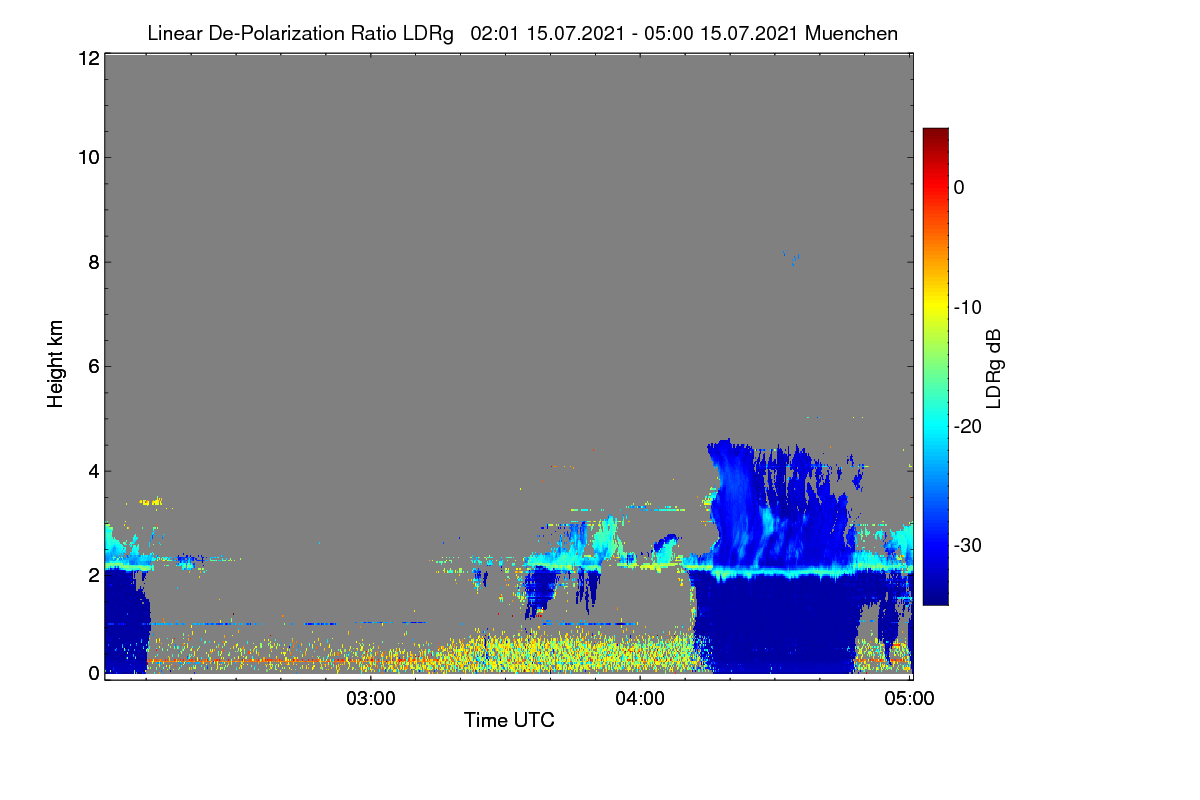Screen dimensions: 1200x800
Task: Click the 4 km height tick label
Action: tap(92, 470)
